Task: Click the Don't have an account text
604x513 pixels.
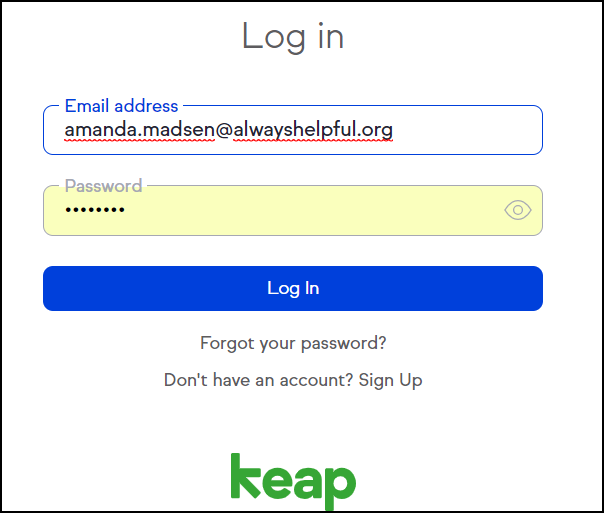Action: 258,380
